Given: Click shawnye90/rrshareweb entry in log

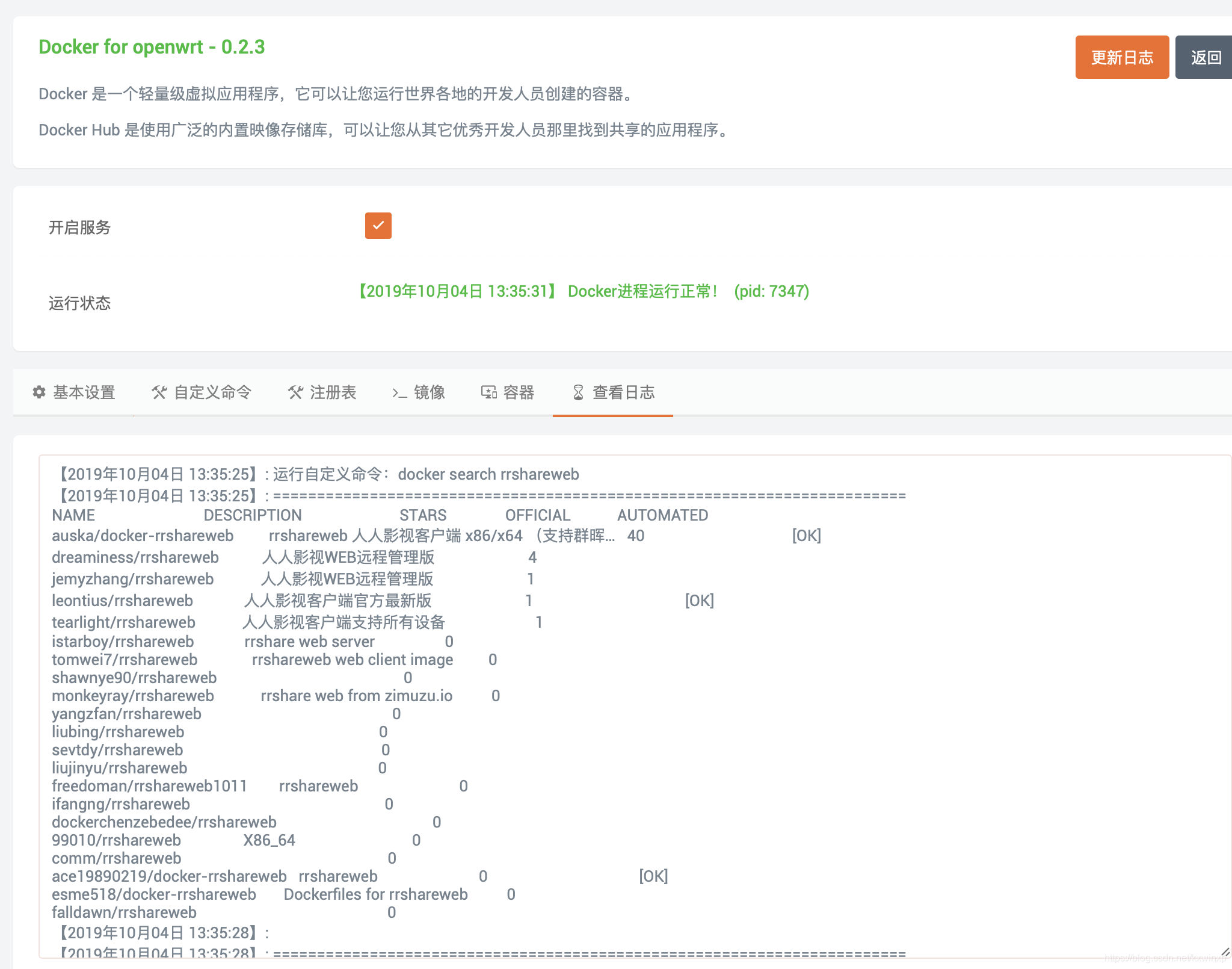Looking at the screenshot, I should pos(134,678).
